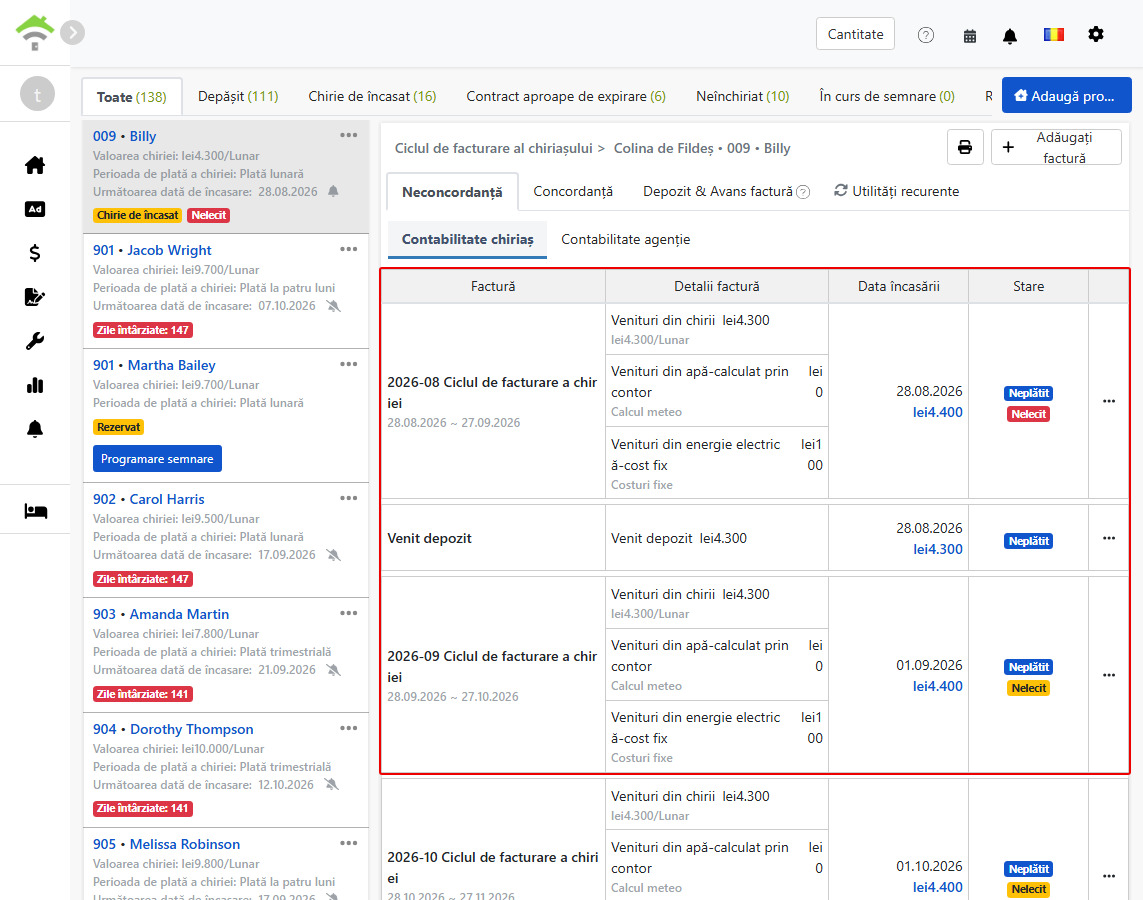
Task: Select the Neînchiriat (10) tab
Action: 742,96
